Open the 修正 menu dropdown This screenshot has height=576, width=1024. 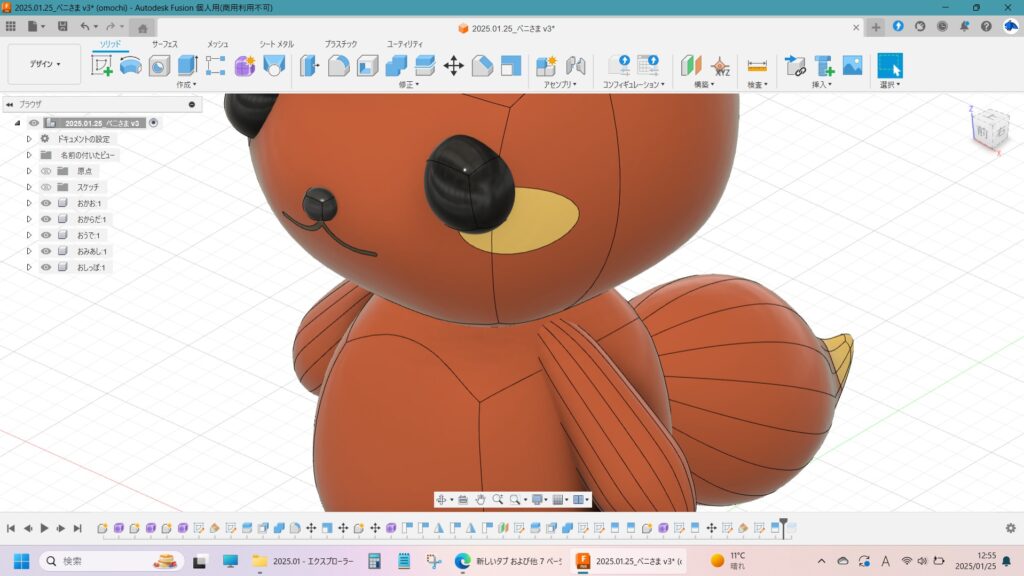click(408, 85)
